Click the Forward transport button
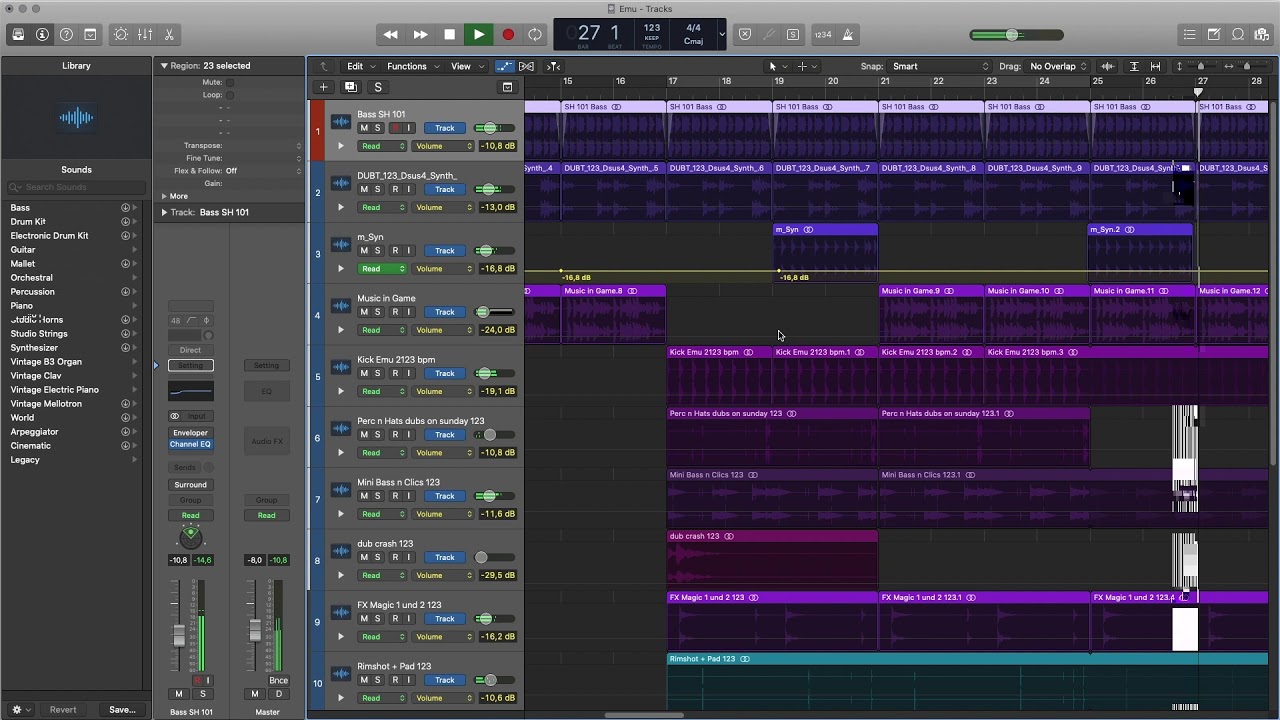Screen dimensions: 1280x720 point(420,35)
